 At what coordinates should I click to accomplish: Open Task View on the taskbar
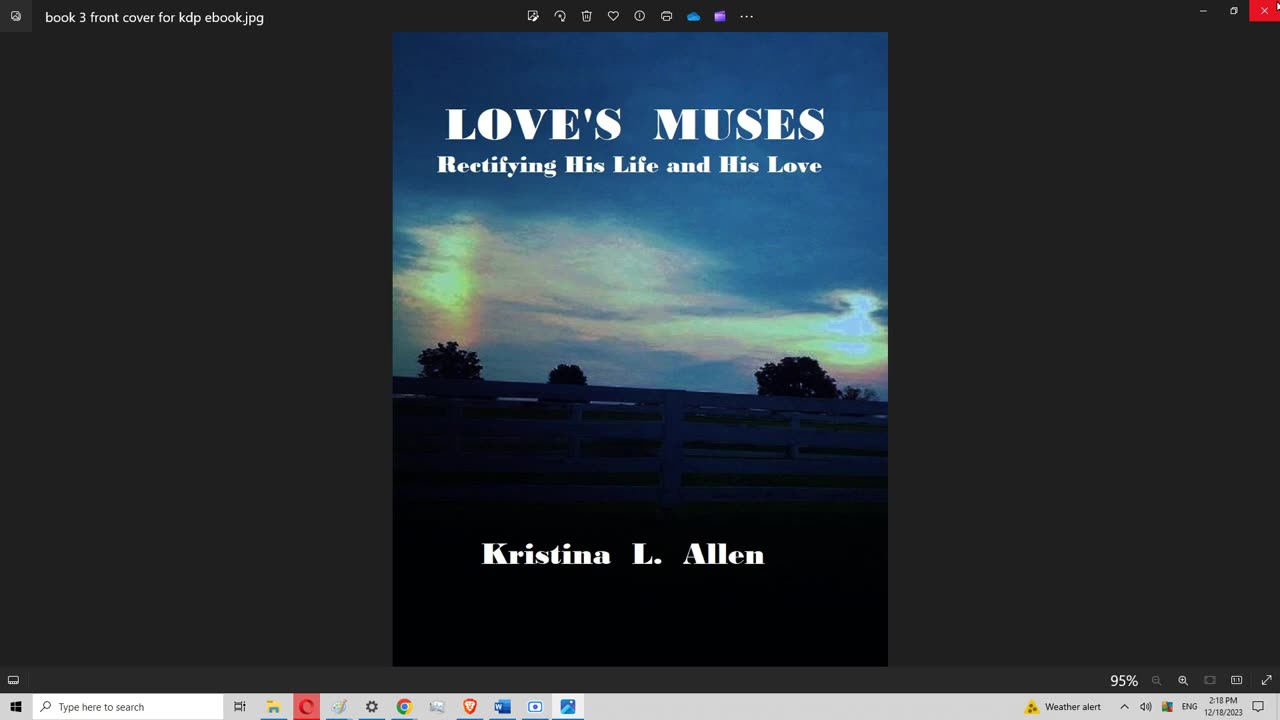click(240, 707)
